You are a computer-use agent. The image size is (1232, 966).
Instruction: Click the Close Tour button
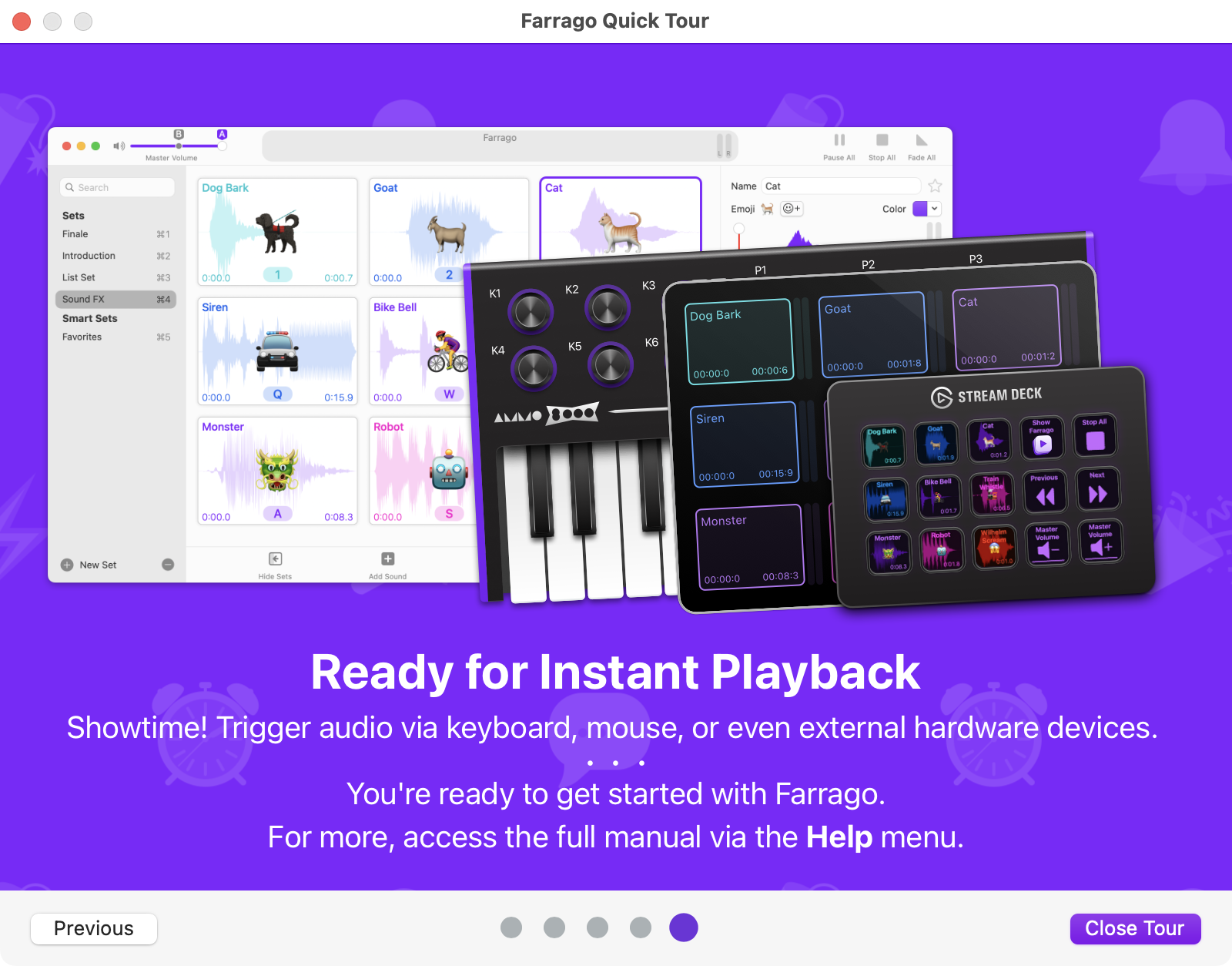tap(1135, 928)
